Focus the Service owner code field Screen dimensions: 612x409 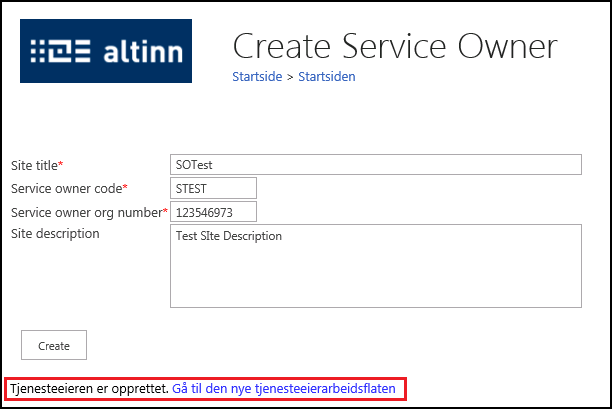(213, 188)
